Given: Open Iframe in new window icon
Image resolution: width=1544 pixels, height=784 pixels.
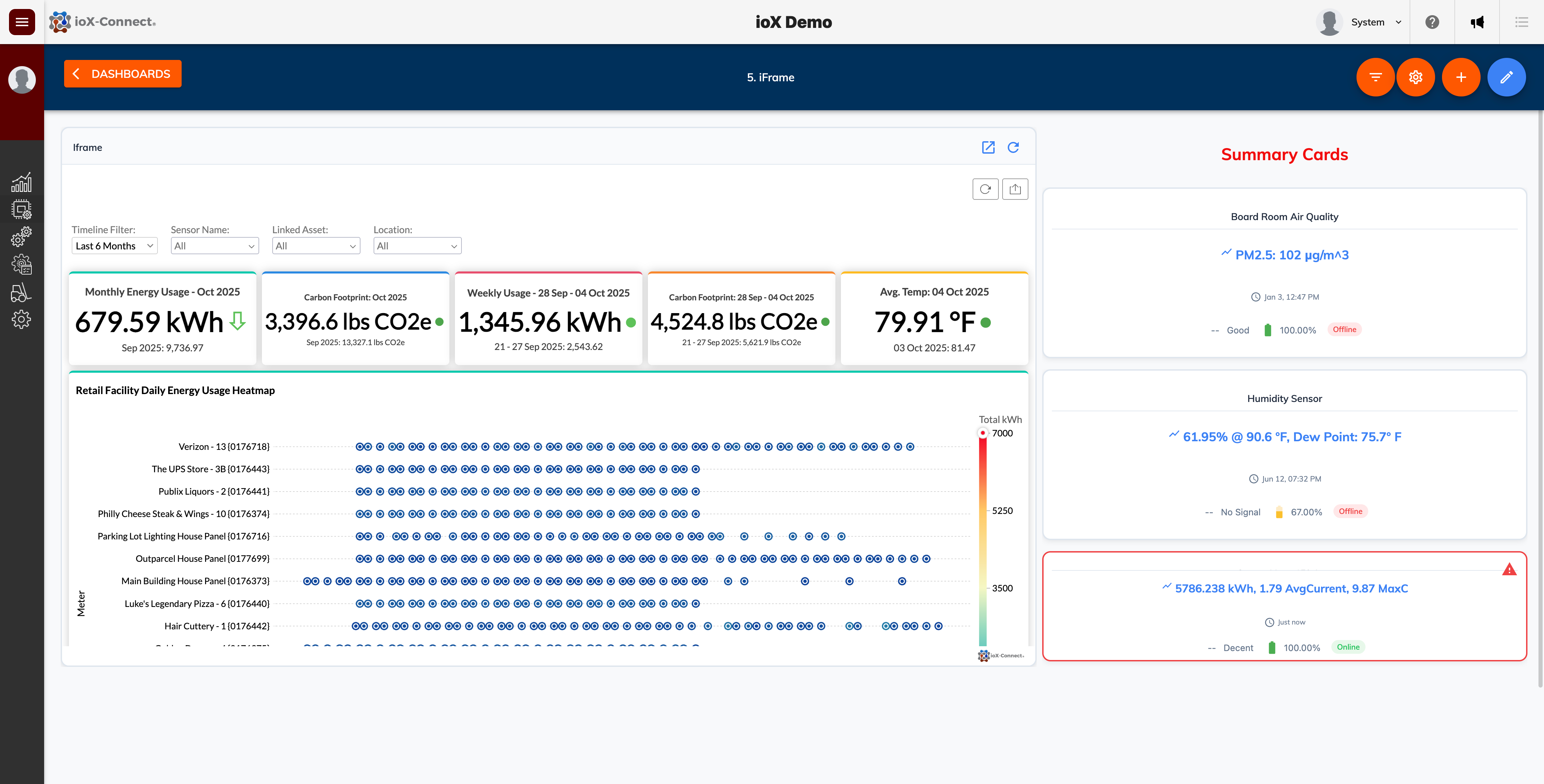Looking at the screenshot, I should pyautogui.click(x=988, y=147).
